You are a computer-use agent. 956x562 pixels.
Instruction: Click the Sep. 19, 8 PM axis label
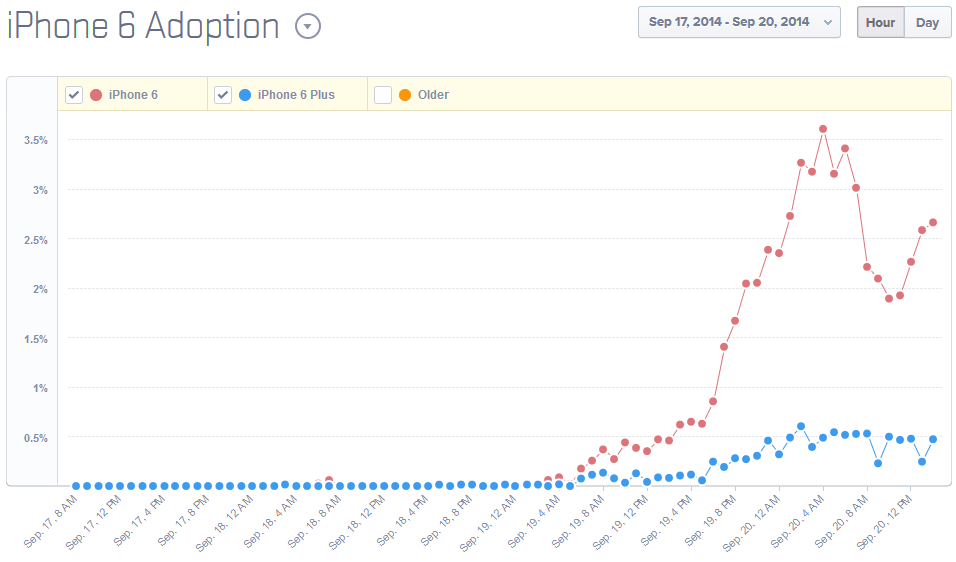pos(711,522)
